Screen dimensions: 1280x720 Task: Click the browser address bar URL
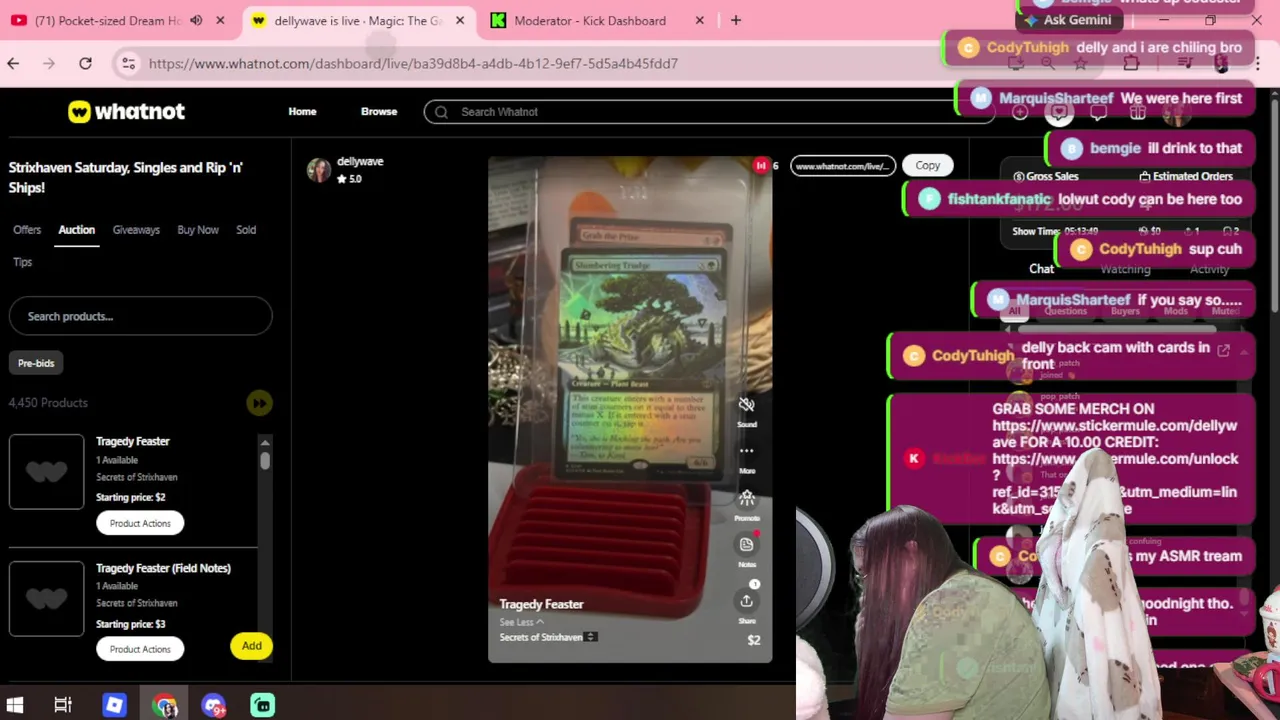413,64
